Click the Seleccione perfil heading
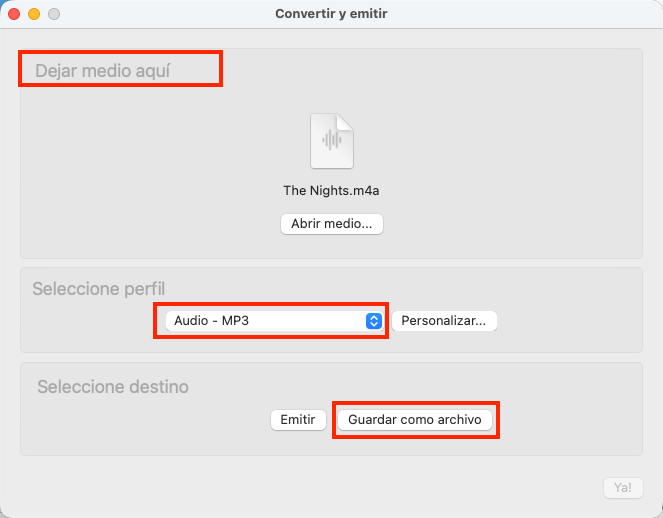Viewport: 663px width, 518px height. point(98,289)
